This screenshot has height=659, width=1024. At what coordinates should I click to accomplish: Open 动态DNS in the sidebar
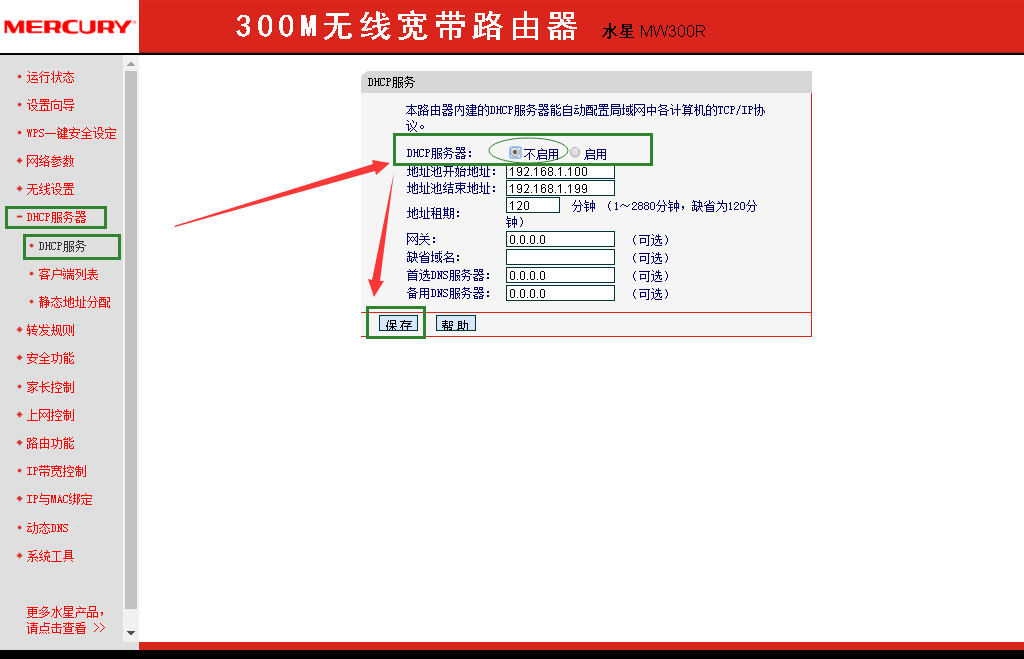pyautogui.click(x=47, y=528)
